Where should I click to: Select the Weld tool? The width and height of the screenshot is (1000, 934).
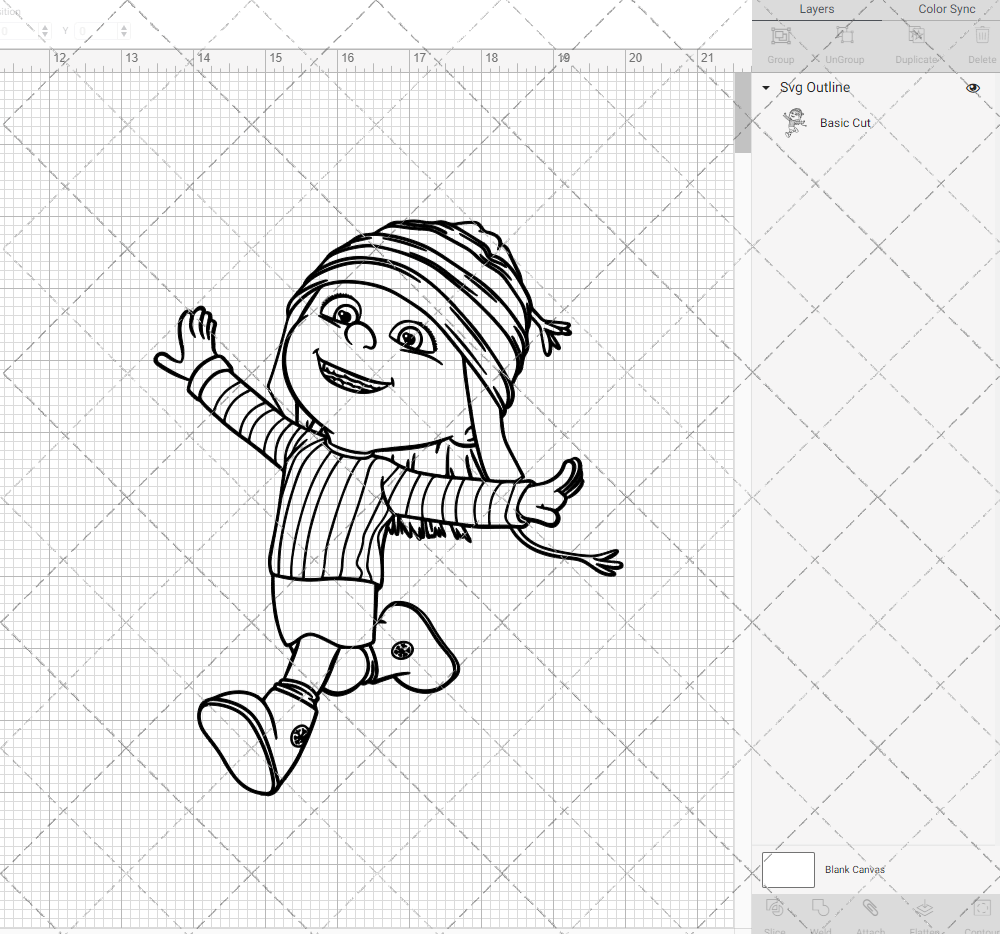(821, 910)
